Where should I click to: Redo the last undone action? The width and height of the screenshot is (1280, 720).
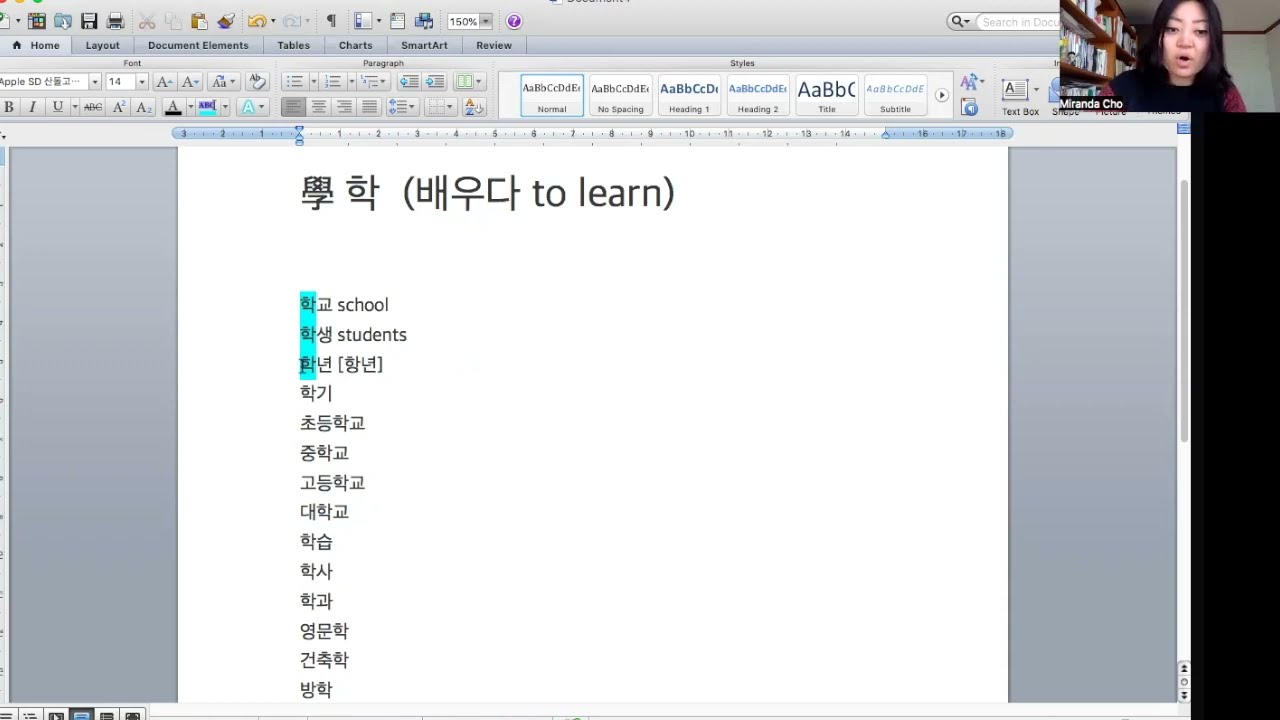[290, 21]
